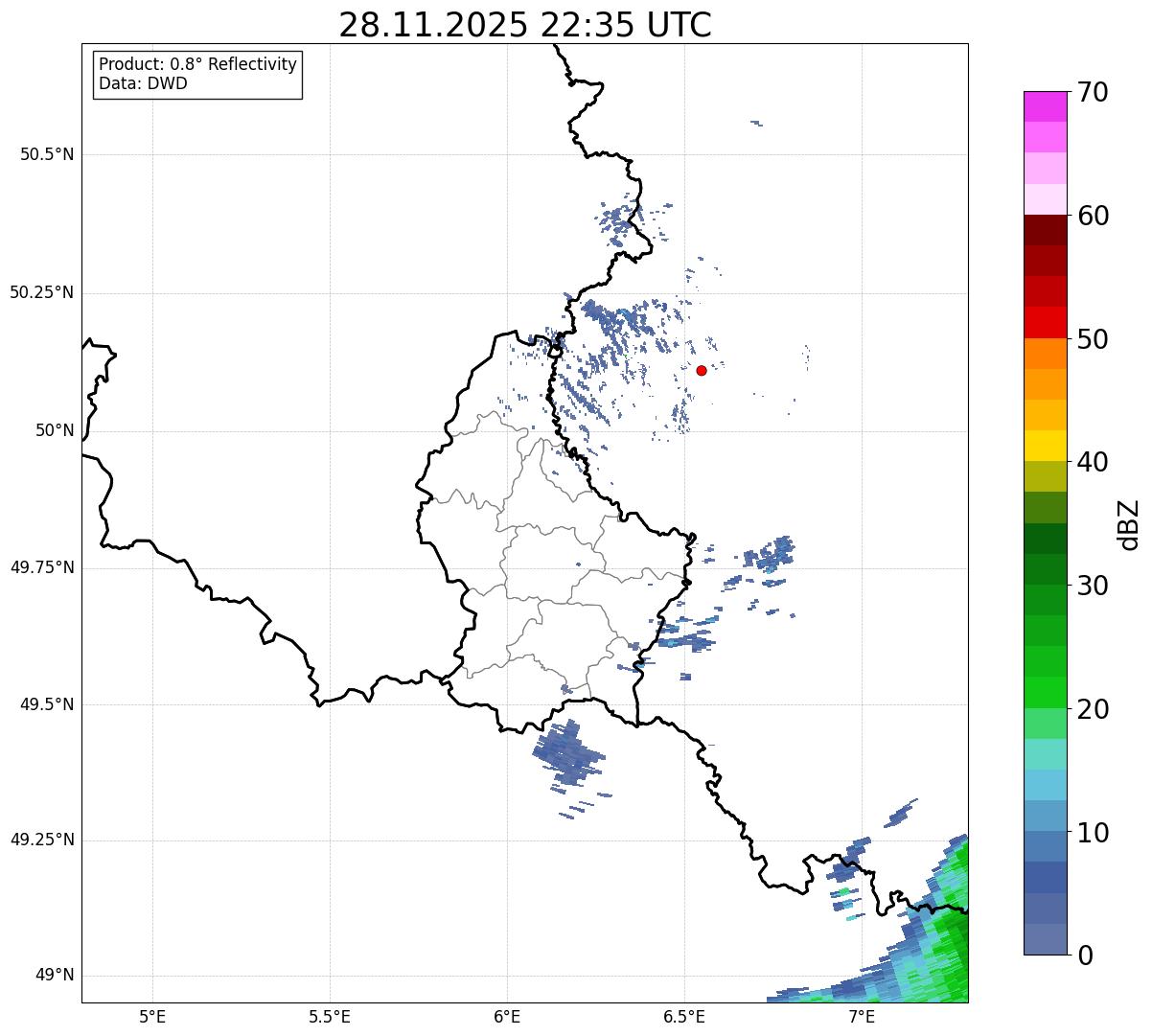Image resolution: width=1152 pixels, height=1036 pixels.
Task: Pick the bottom grey-blue swatch at 0 dBZ
Action: point(1046,939)
